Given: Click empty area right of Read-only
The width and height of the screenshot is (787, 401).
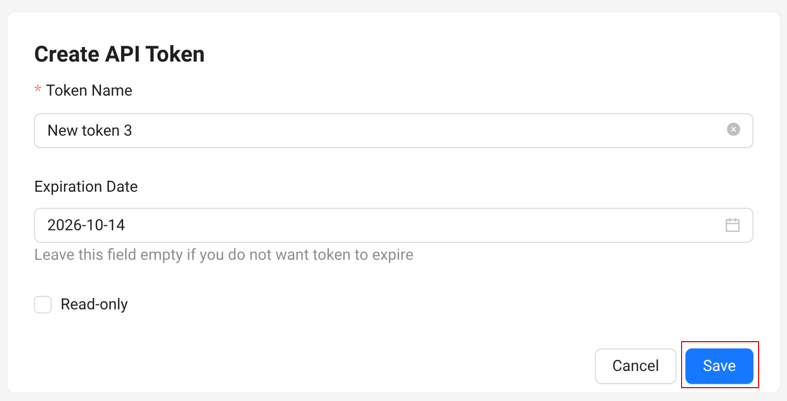Looking at the screenshot, I should pyautogui.click(x=400, y=304).
